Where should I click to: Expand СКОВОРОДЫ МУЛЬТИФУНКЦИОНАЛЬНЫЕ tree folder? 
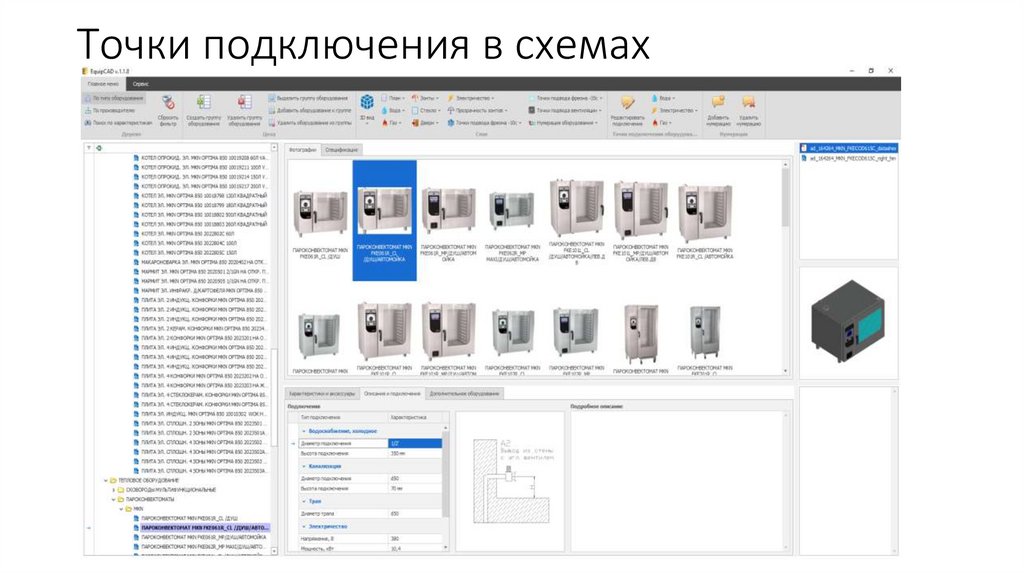pos(114,490)
